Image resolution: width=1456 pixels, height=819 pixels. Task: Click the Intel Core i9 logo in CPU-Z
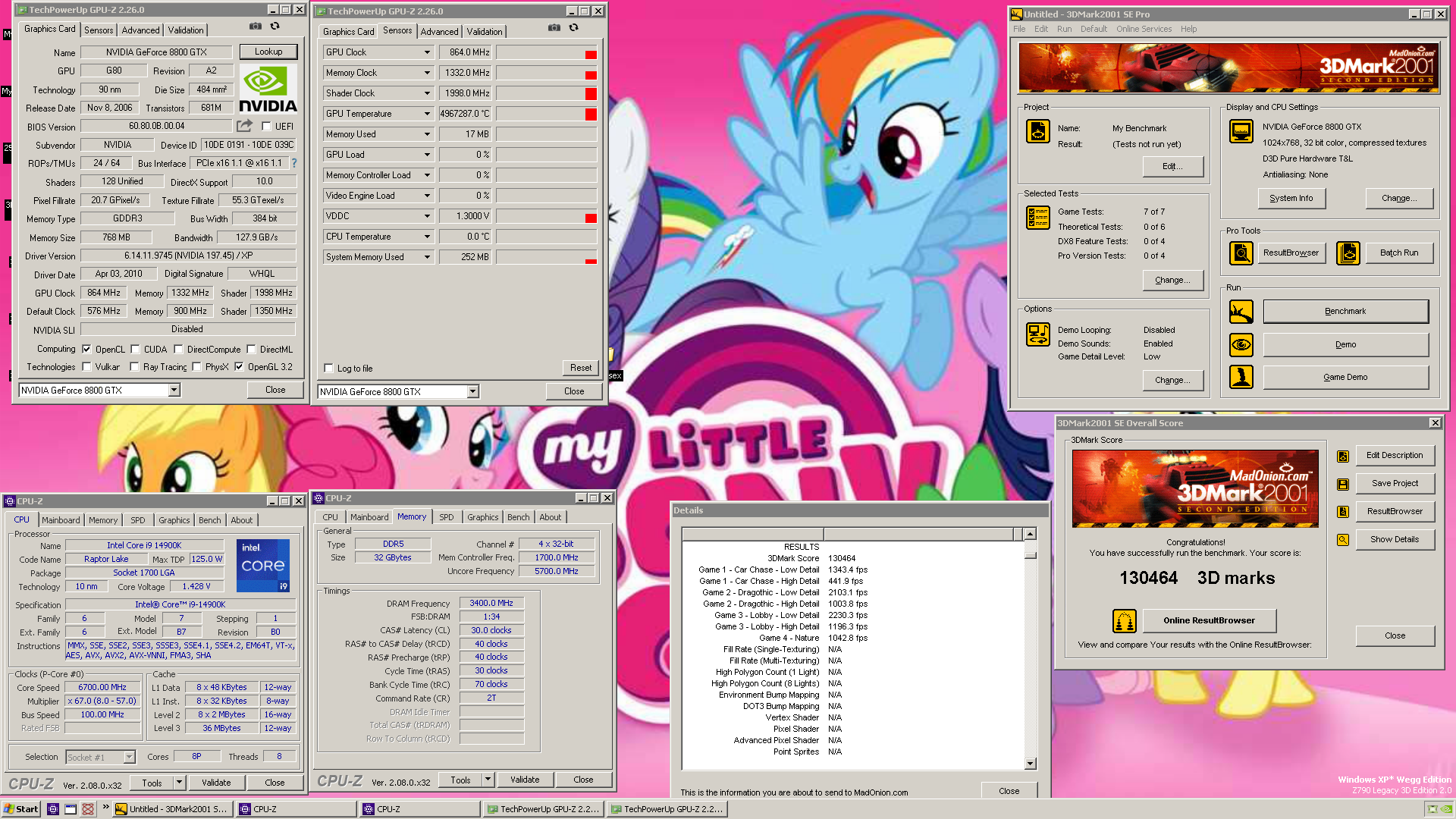[x=263, y=566]
